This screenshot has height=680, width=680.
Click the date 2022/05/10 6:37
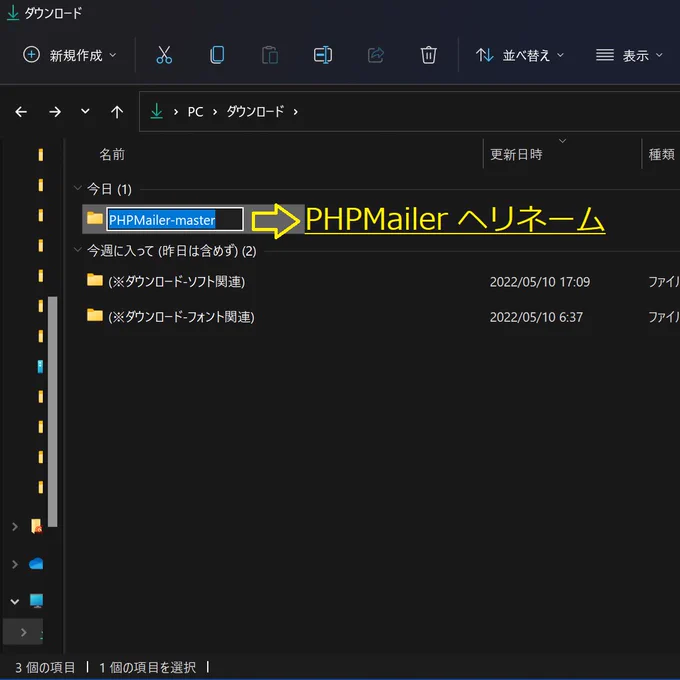[536, 317]
